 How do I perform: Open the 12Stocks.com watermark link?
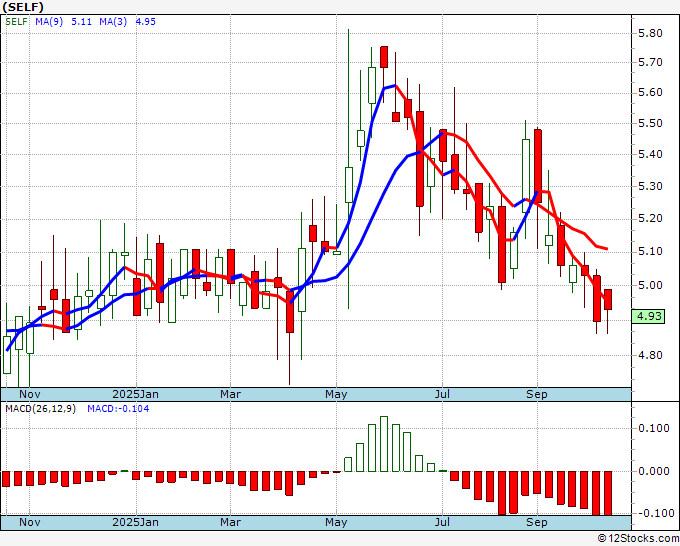634,539
